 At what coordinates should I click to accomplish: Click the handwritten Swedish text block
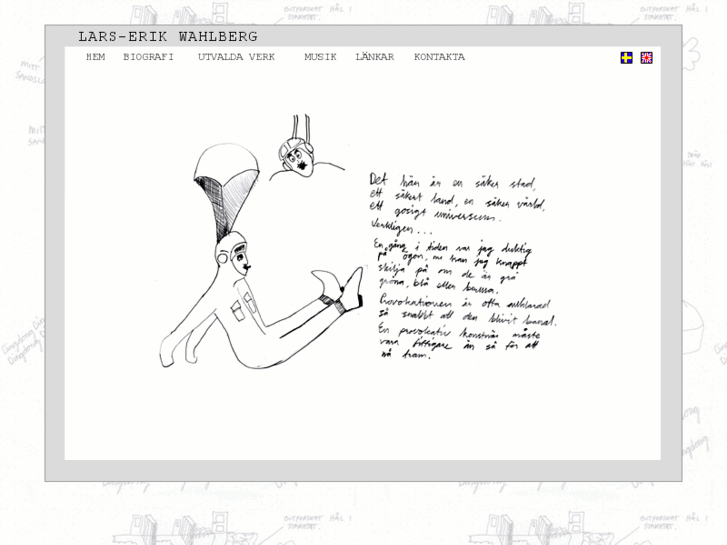[x=464, y=266]
